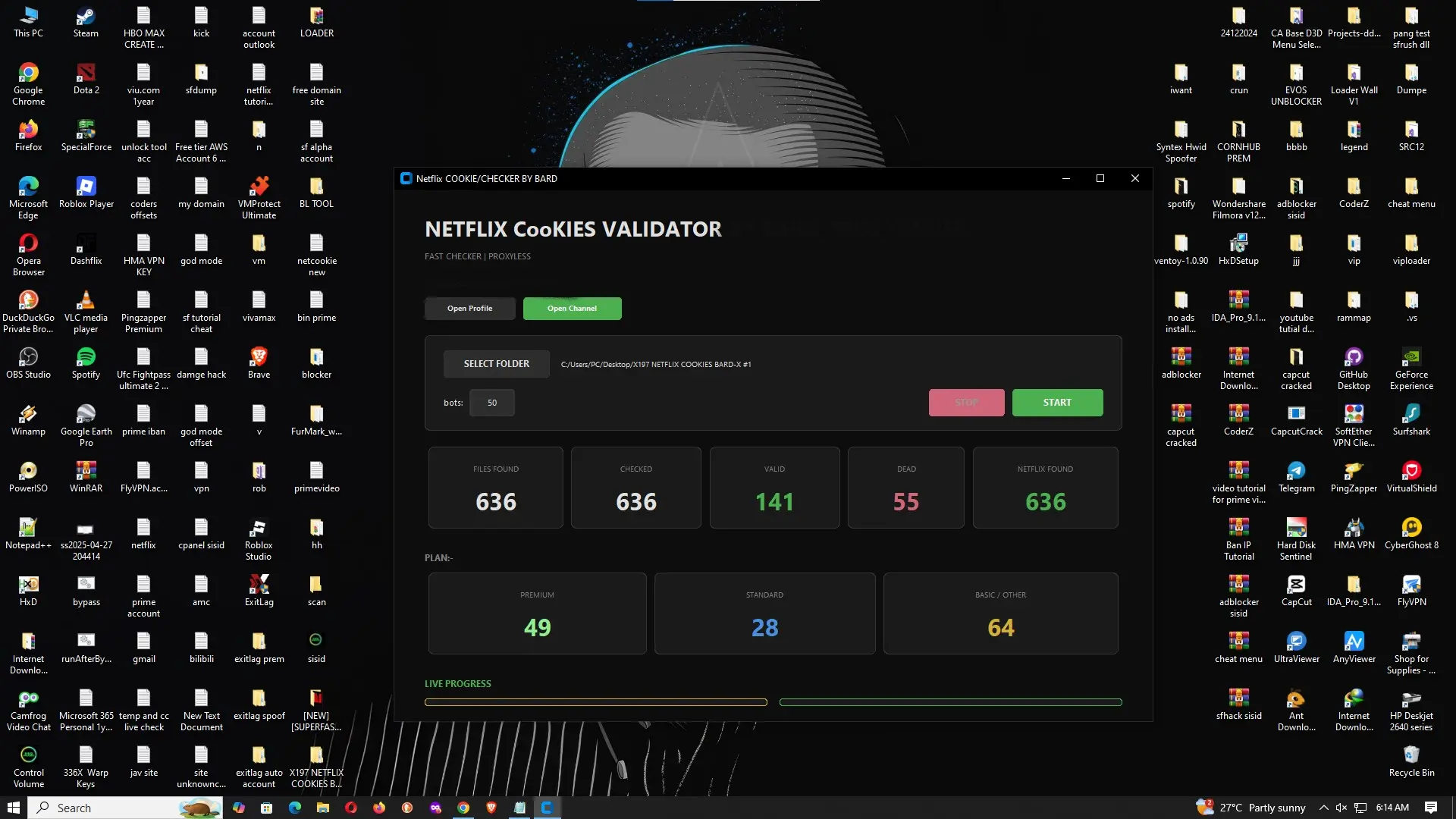Click the green START button
1456x819 pixels.
click(x=1057, y=403)
